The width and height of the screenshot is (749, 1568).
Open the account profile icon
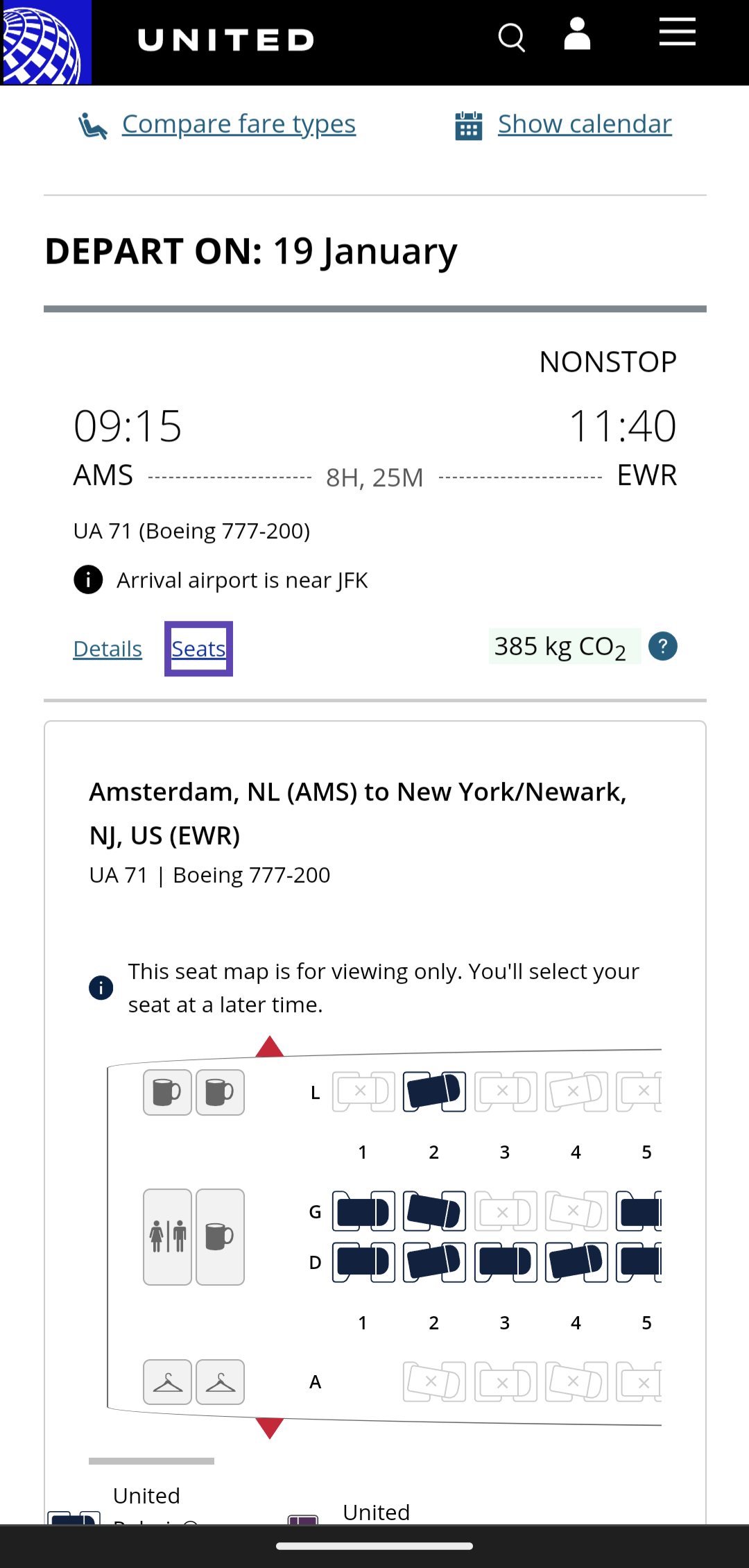(577, 35)
